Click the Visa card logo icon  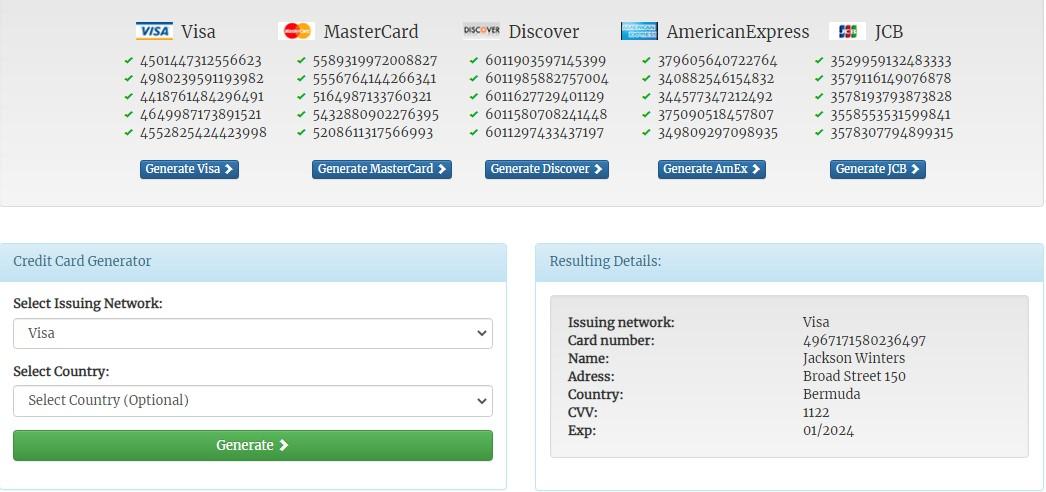point(154,31)
